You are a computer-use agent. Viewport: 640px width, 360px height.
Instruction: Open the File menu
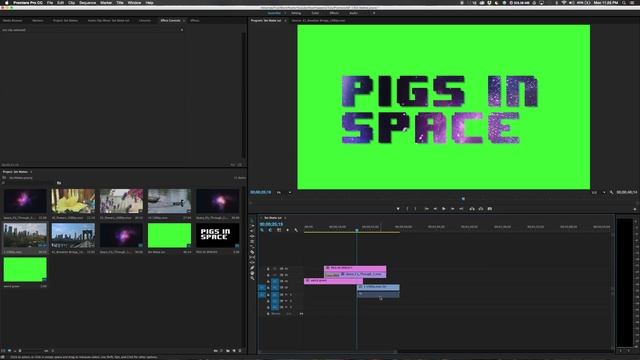point(50,2)
